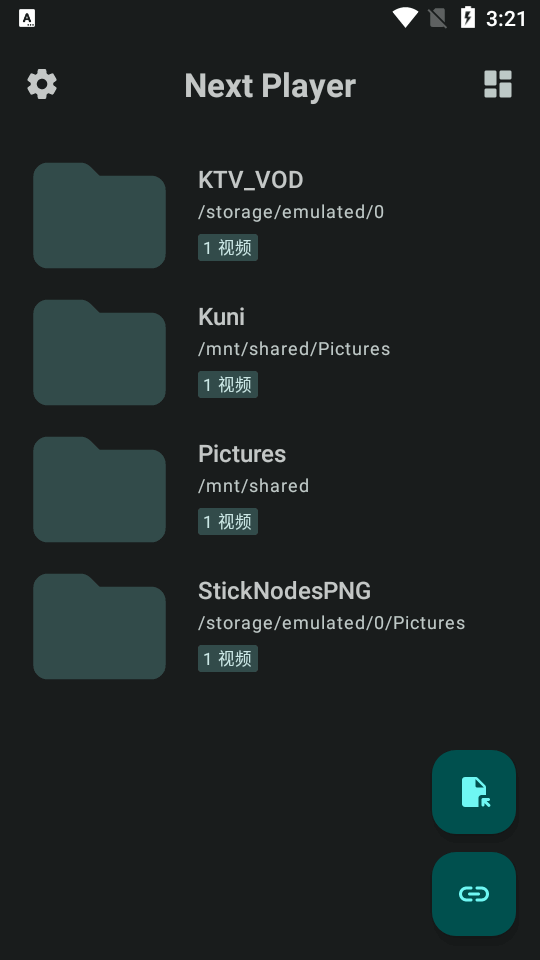Tap the Next Player title
540x960 pixels.
(270, 86)
